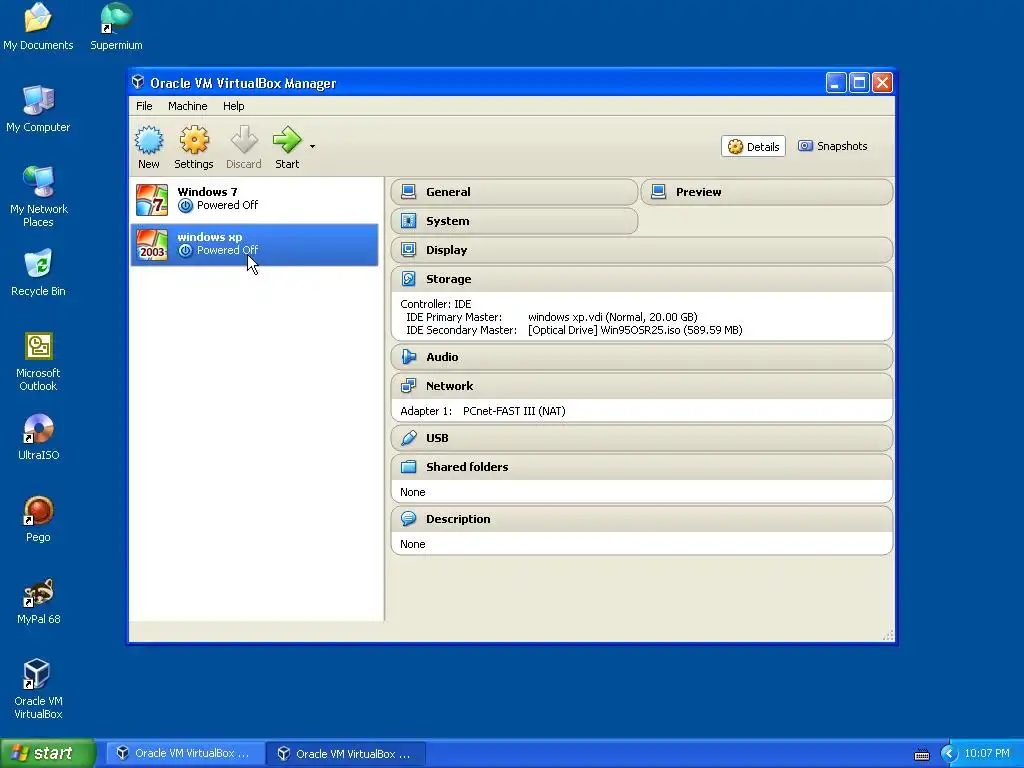Expand the Display section header
This screenshot has width=1024, height=768.
[x=642, y=249]
